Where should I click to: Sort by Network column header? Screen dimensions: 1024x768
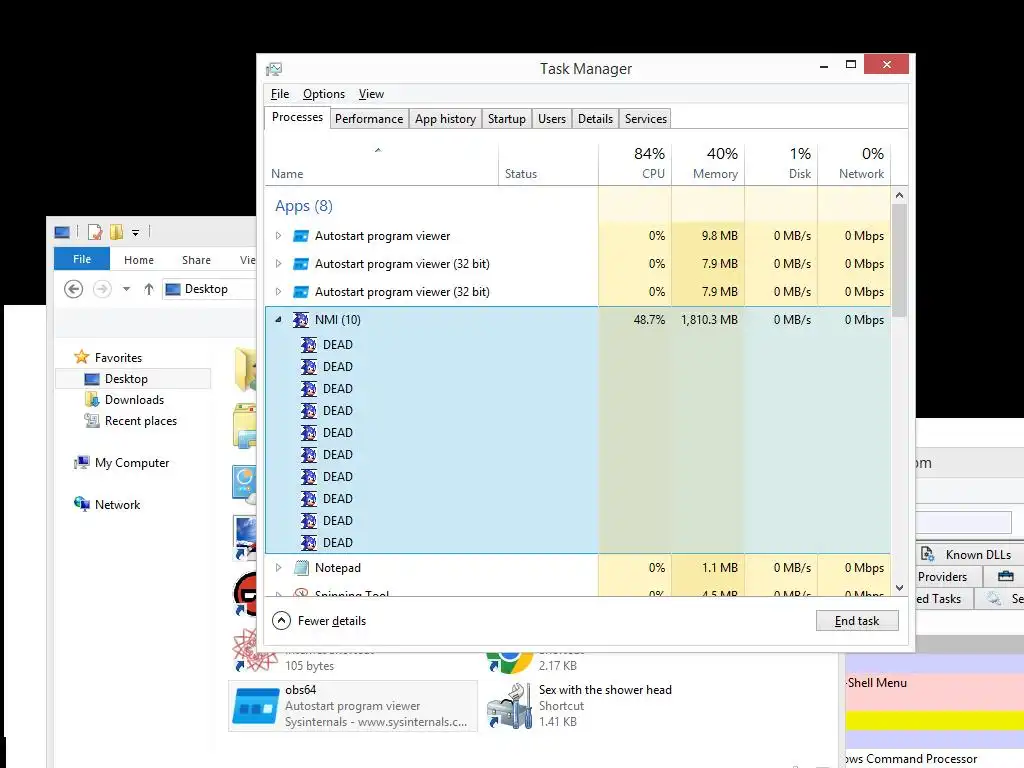point(854,163)
